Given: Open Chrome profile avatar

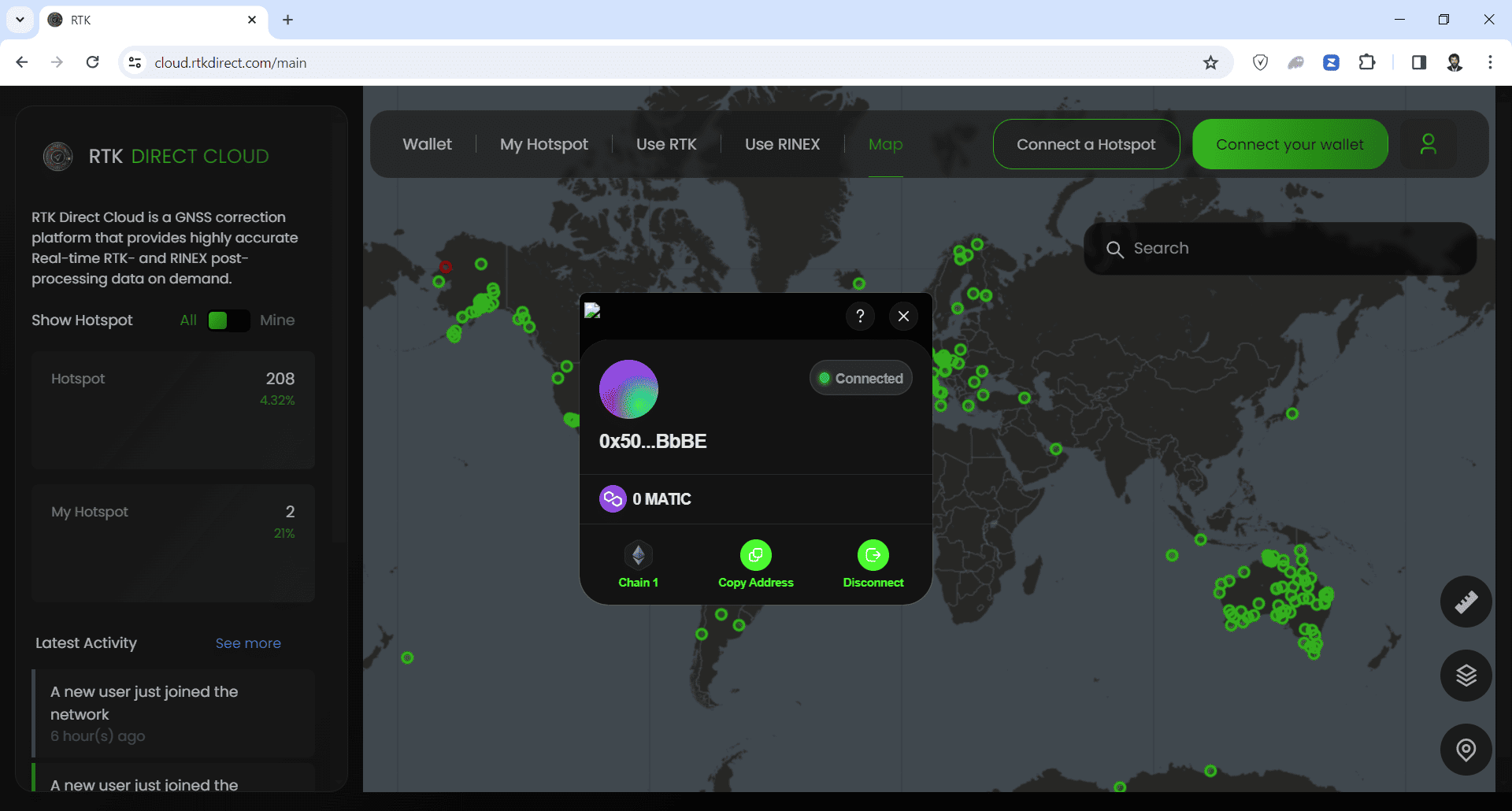Looking at the screenshot, I should tap(1455, 62).
